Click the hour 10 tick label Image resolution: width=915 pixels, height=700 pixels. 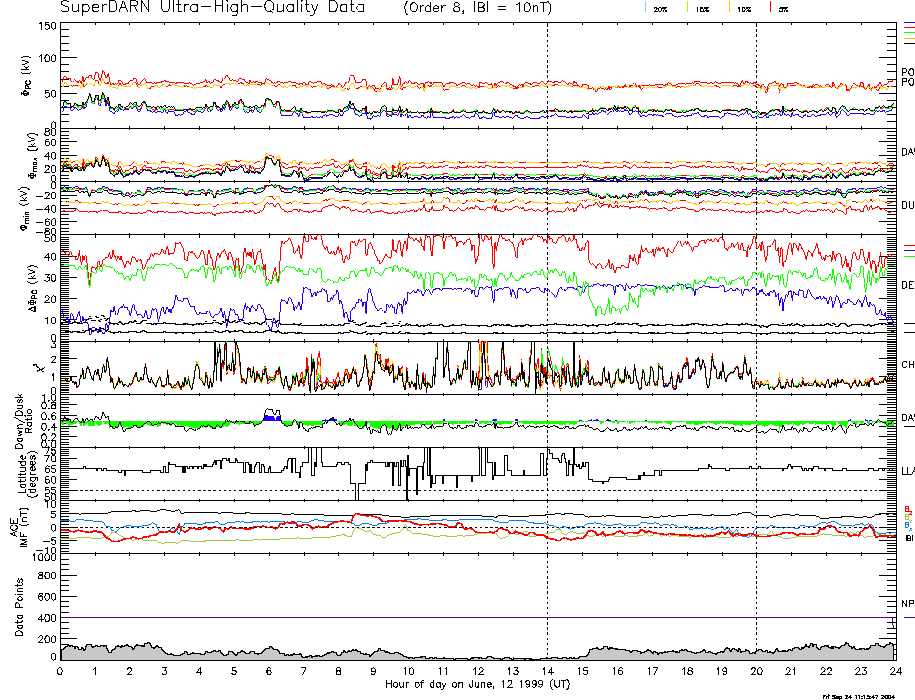[408, 672]
